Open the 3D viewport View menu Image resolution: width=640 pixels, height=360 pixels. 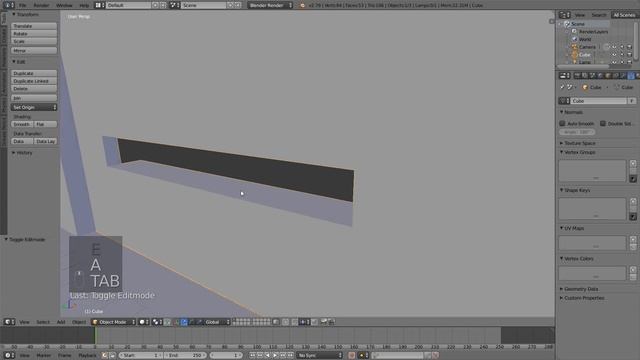pos(24,322)
